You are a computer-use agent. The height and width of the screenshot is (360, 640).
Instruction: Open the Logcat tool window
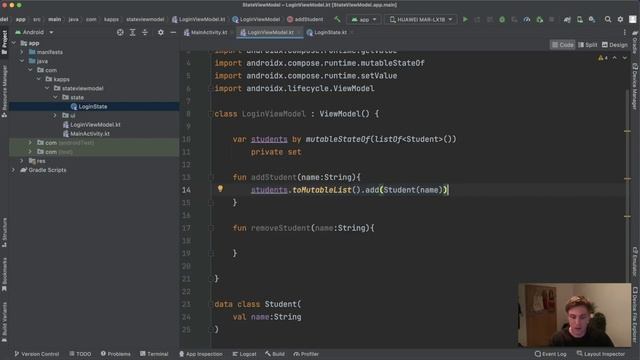[x=244, y=354]
